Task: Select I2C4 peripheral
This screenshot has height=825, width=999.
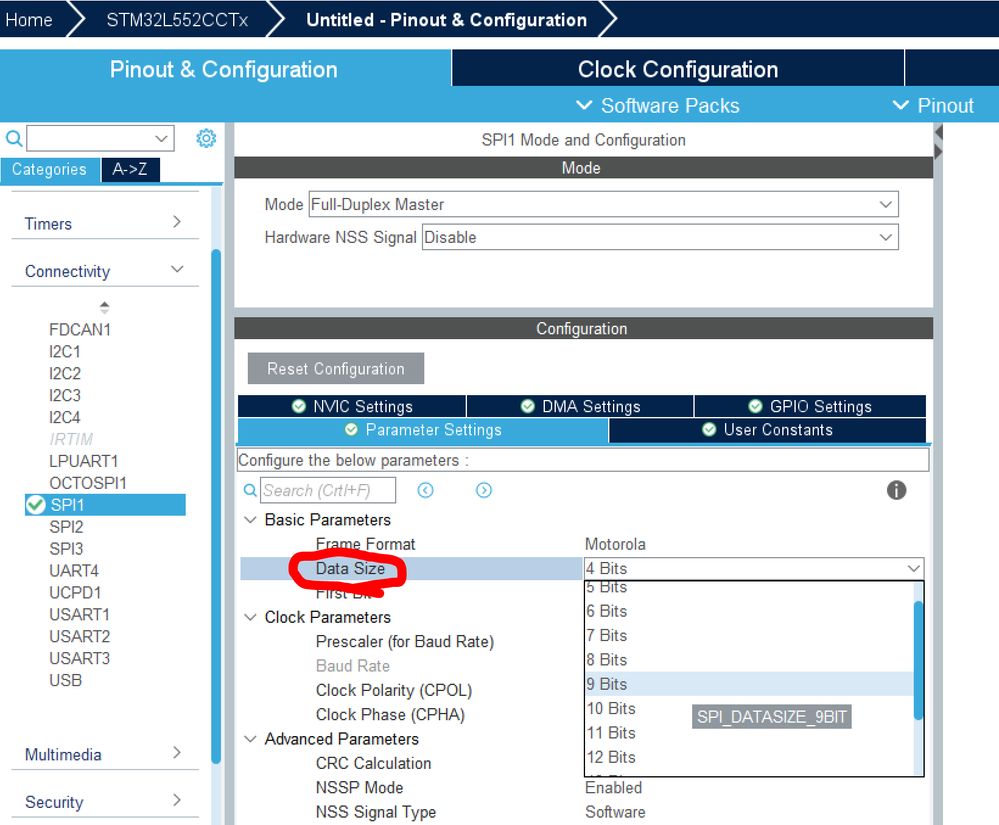Action: 65,417
